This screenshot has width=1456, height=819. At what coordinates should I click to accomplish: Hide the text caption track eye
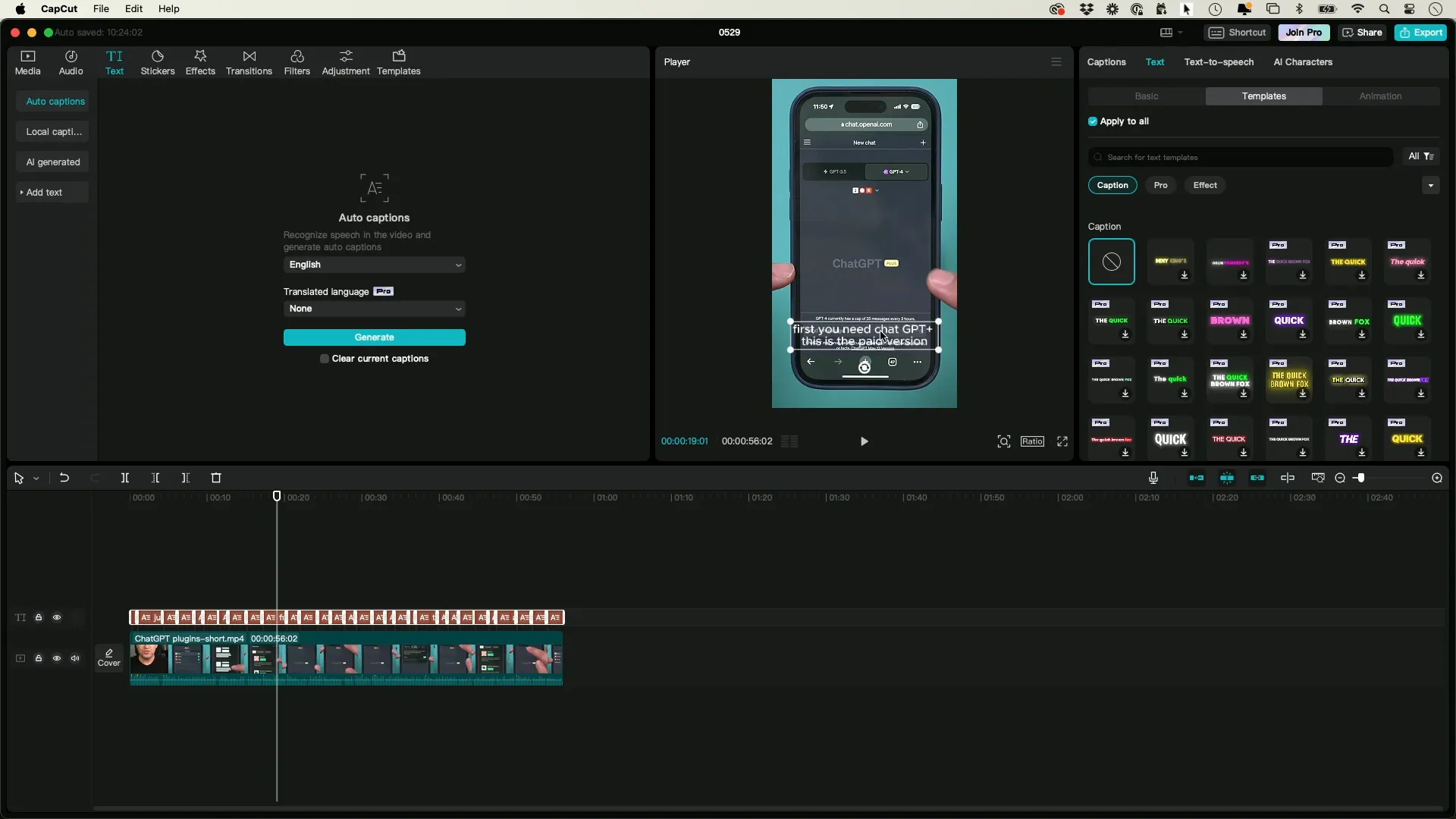57,617
